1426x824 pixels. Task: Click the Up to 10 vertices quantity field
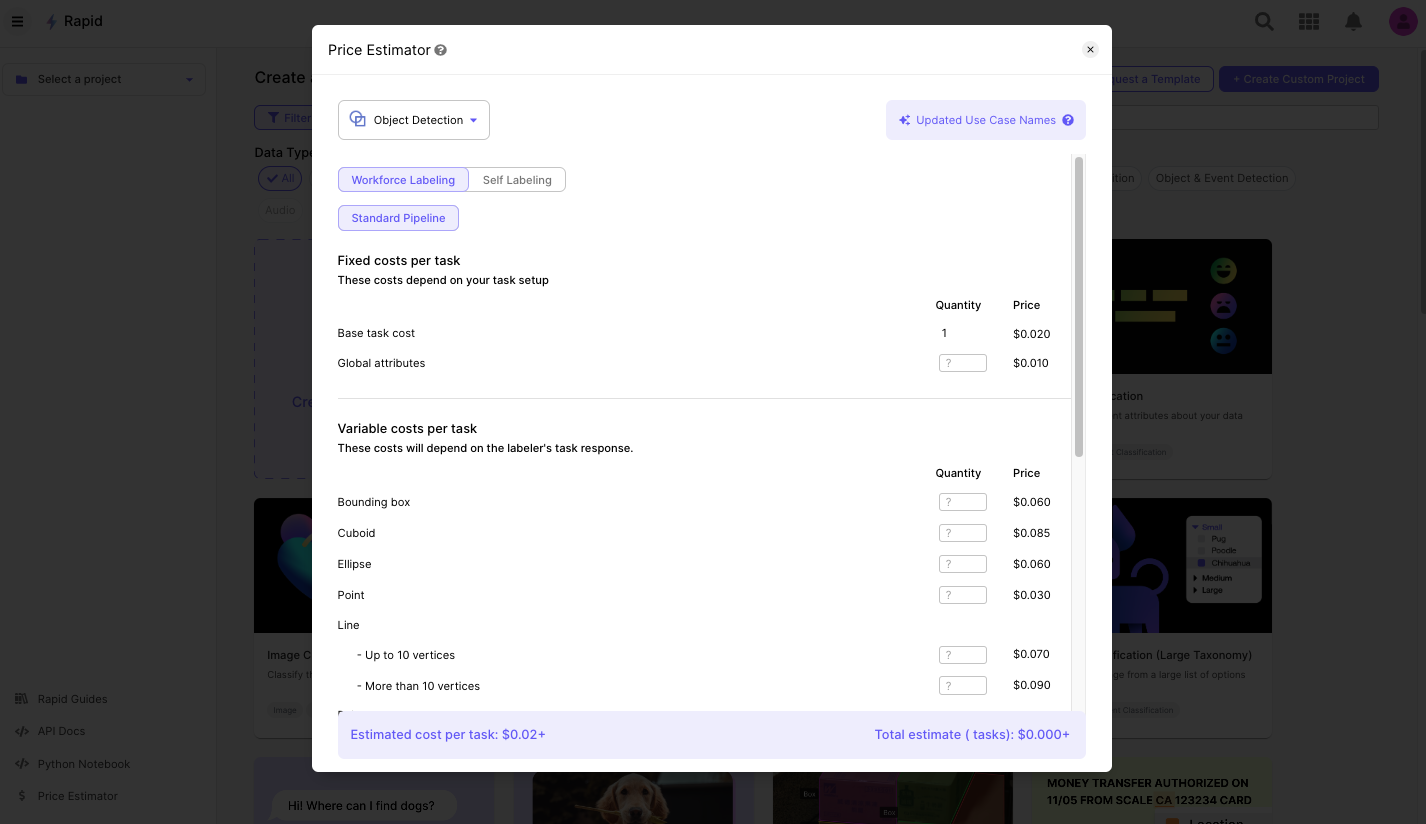tap(963, 655)
